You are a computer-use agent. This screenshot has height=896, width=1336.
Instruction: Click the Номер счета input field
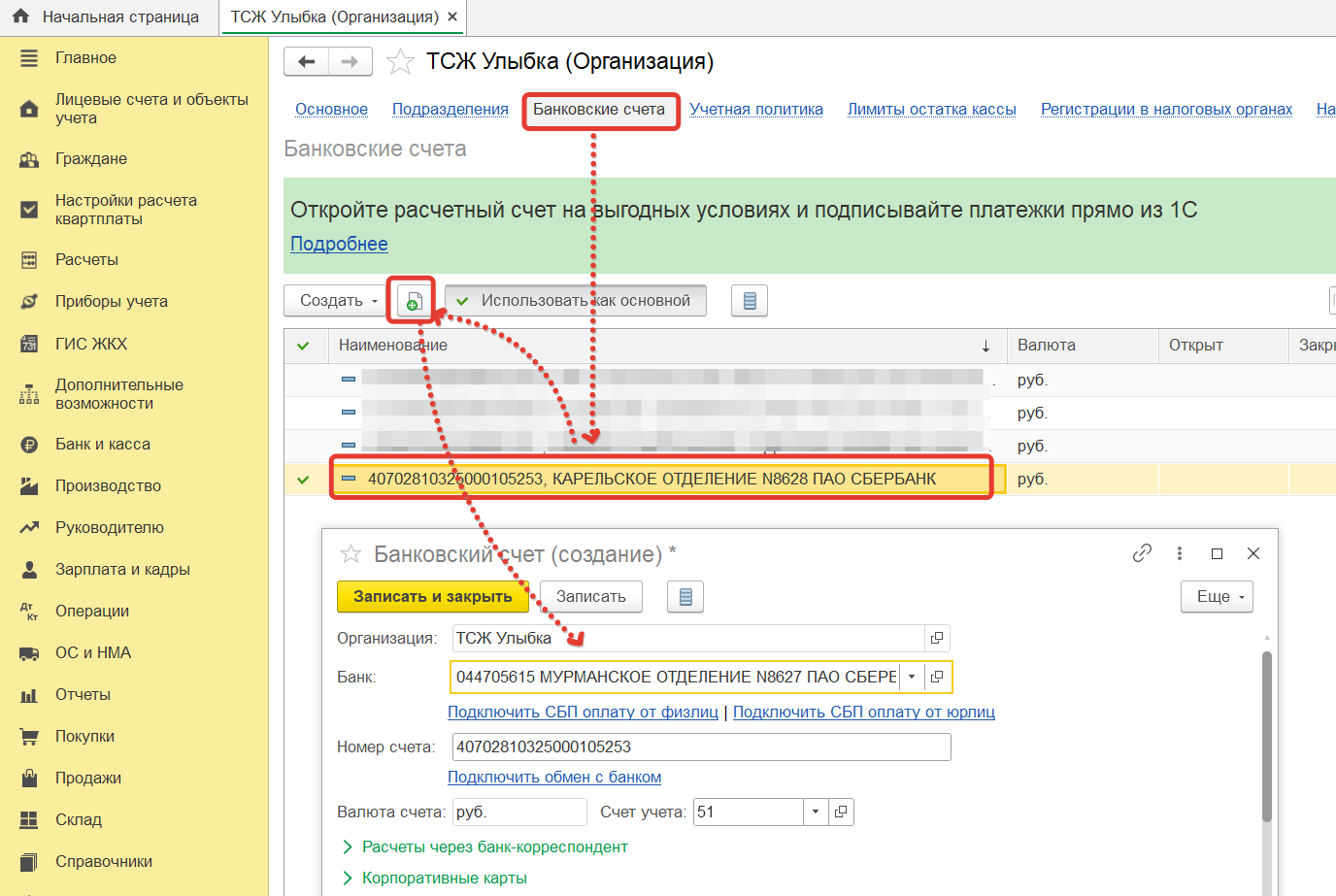(701, 747)
